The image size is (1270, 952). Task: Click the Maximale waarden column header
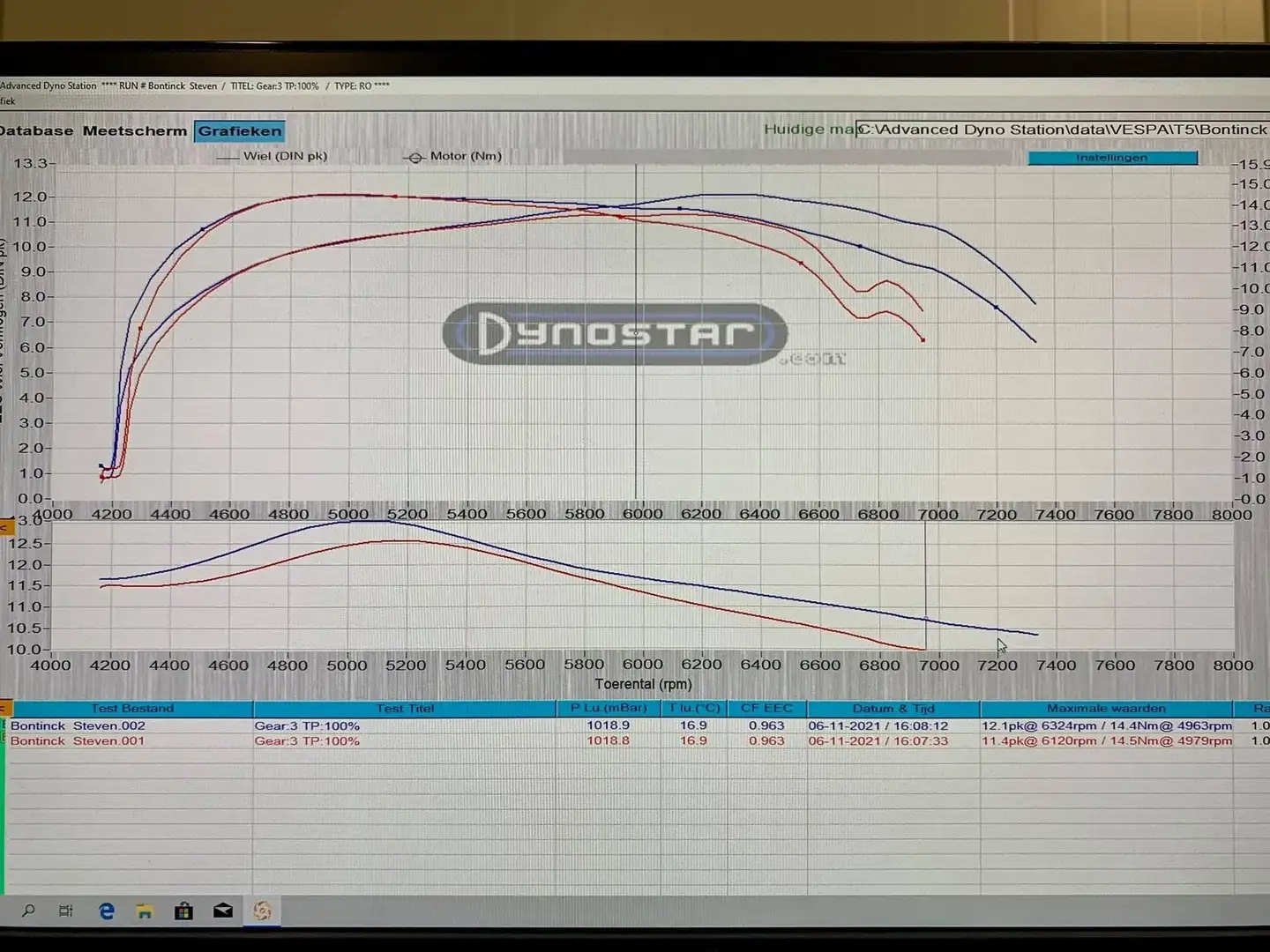(1105, 709)
